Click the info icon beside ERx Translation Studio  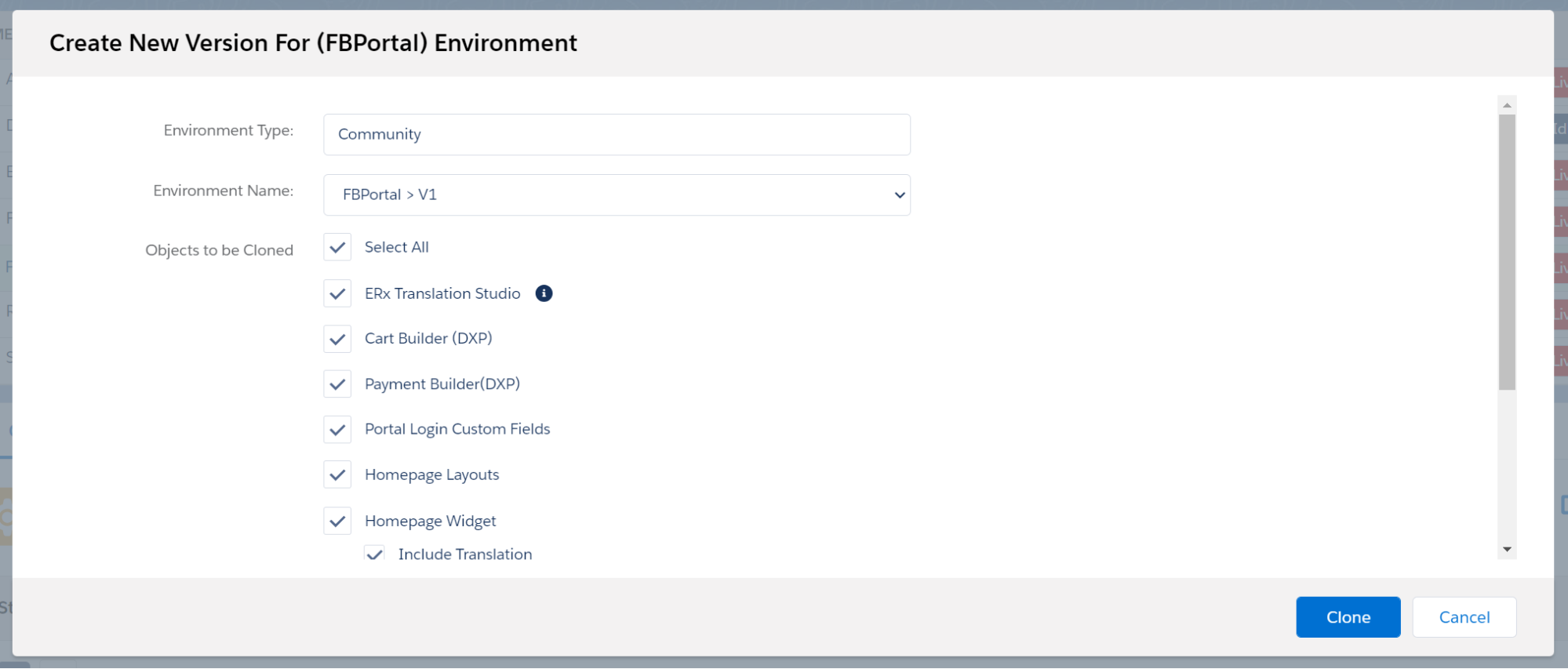[544, 293]
